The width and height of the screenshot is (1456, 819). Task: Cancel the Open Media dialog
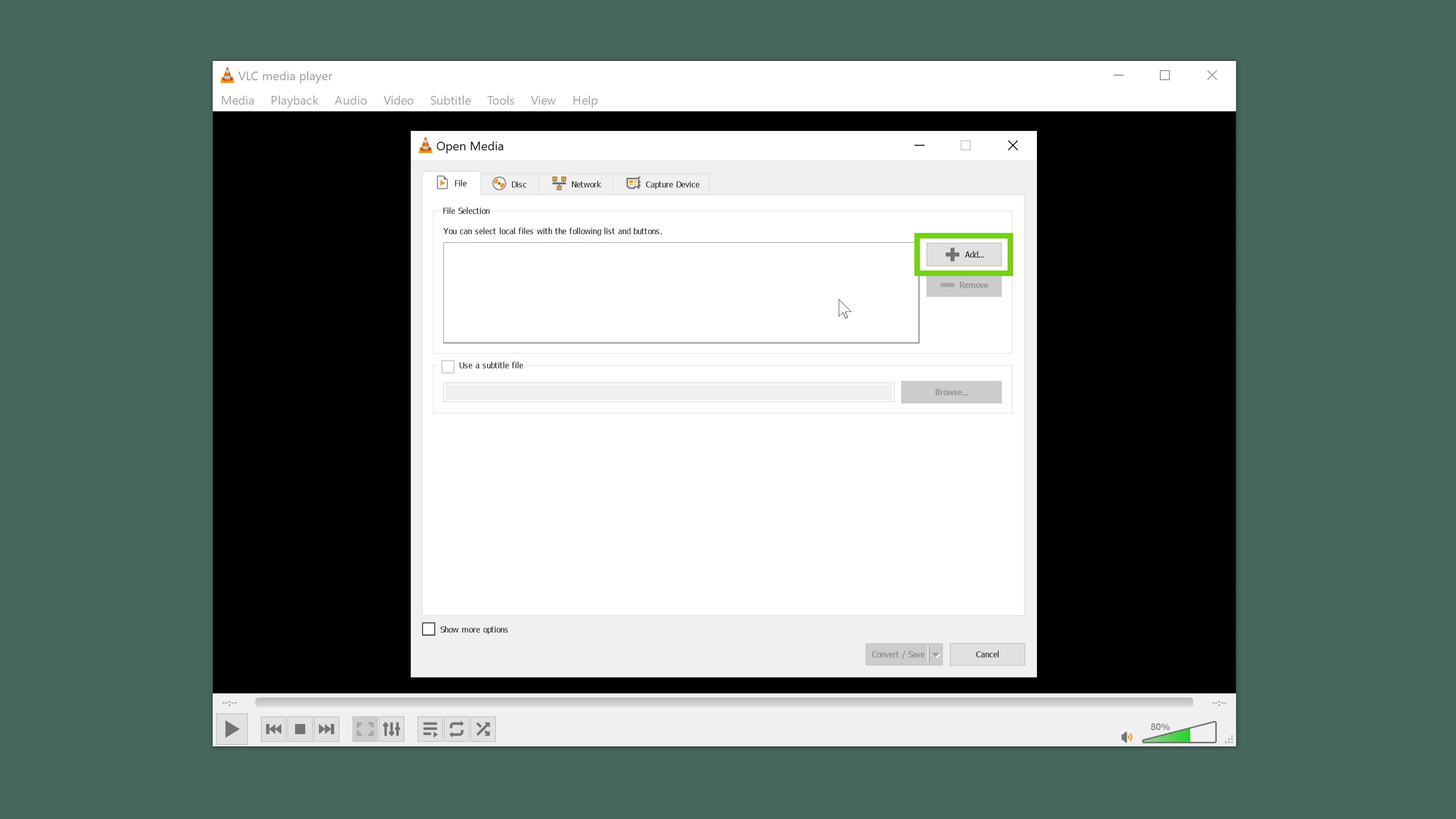coord(987,654)
